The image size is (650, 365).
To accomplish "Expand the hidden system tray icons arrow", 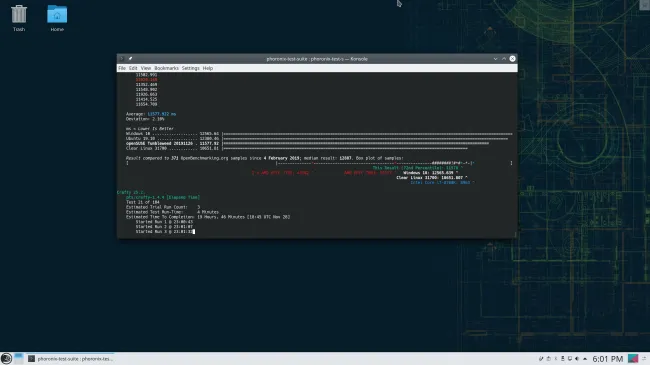I will click(x=585, y=359).
